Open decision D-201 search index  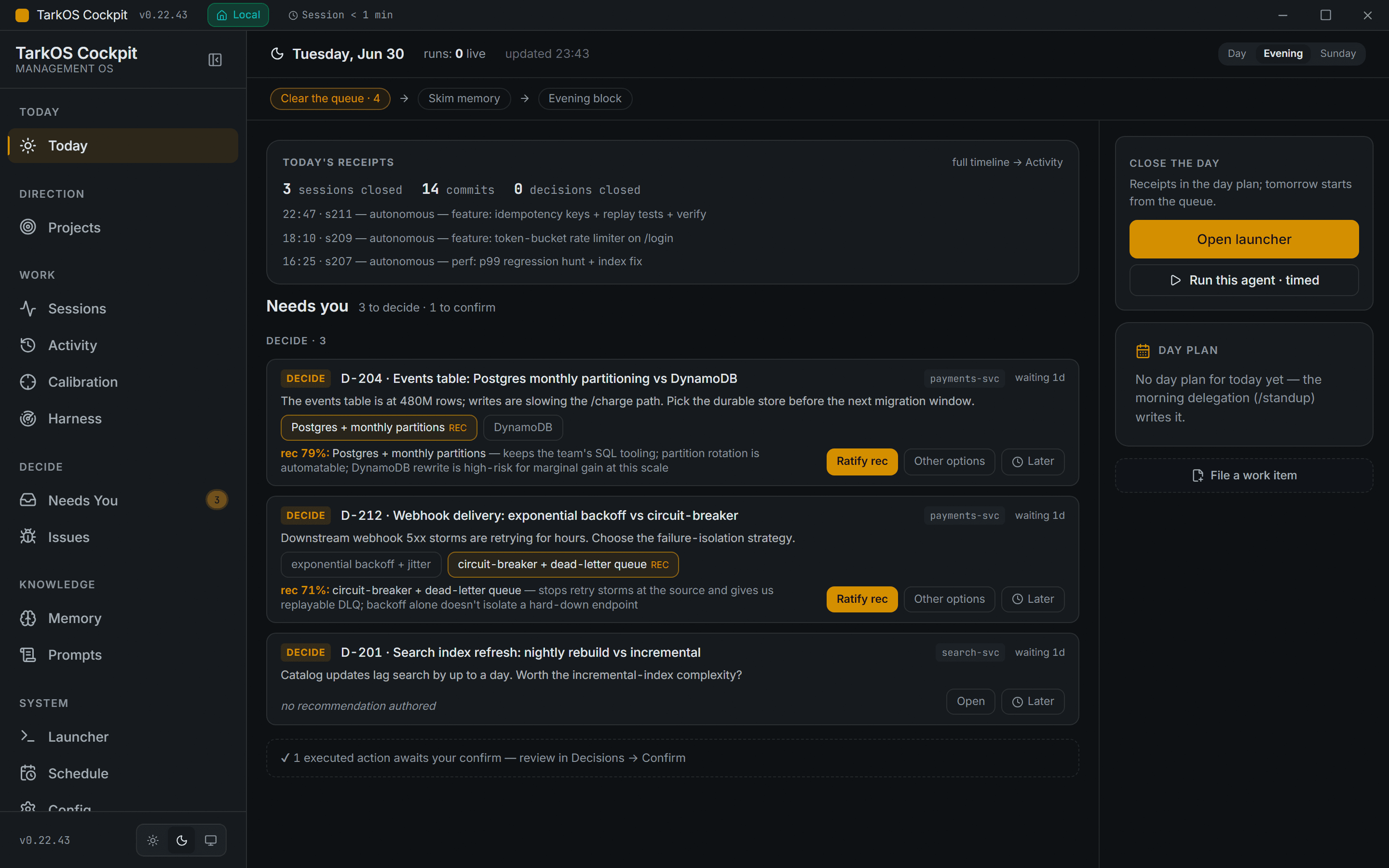point(970,702)
